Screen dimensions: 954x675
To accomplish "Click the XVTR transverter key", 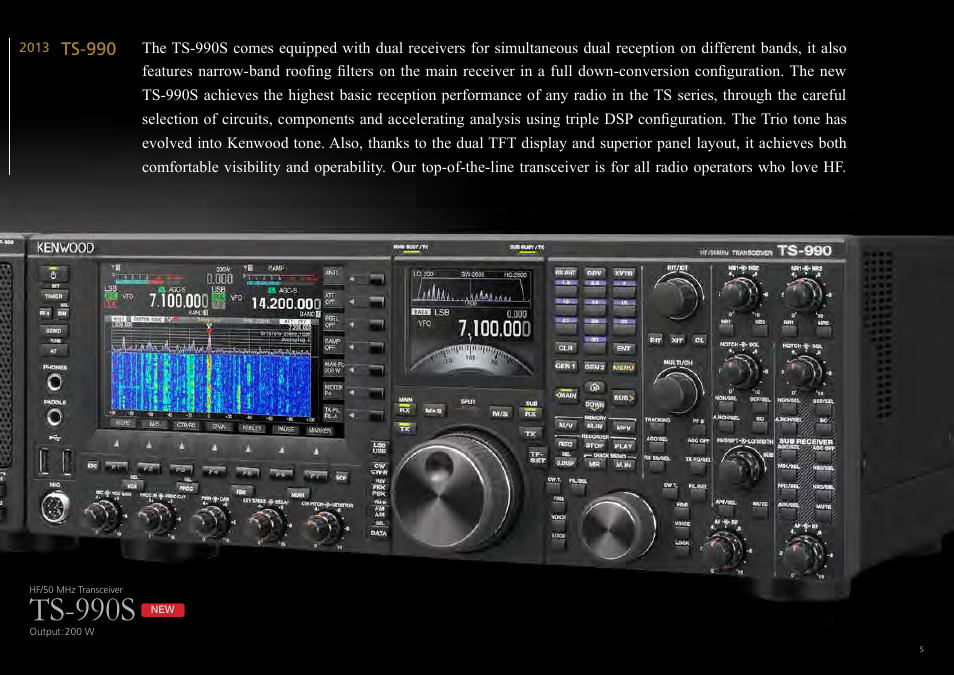I will pyautogui.click(x=624, y=274).
